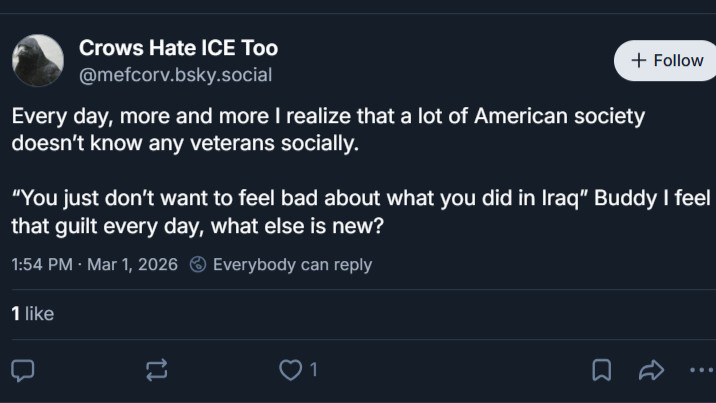Like the post with the heart icon
This screenshot has width=716, height=403.
click(x=290, y=370)
